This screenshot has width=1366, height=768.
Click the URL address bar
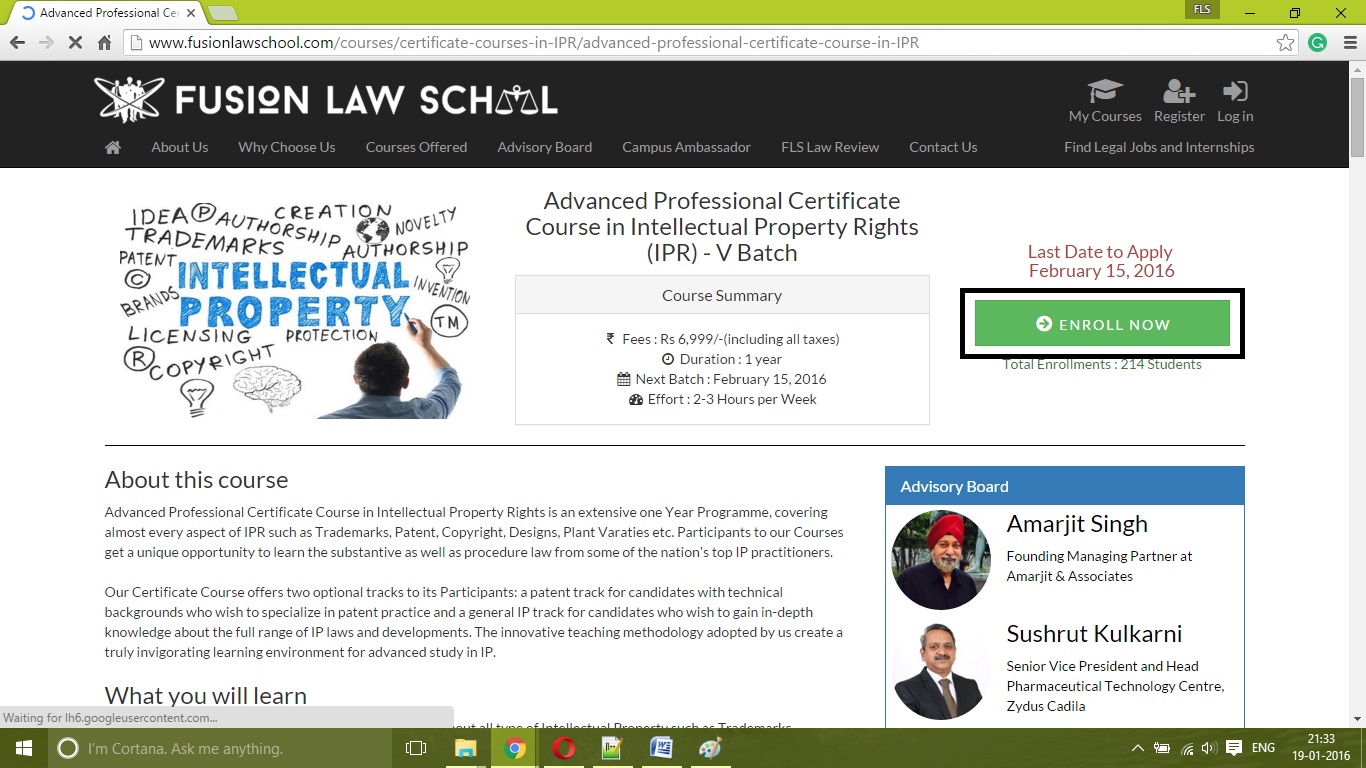point(710,43)
